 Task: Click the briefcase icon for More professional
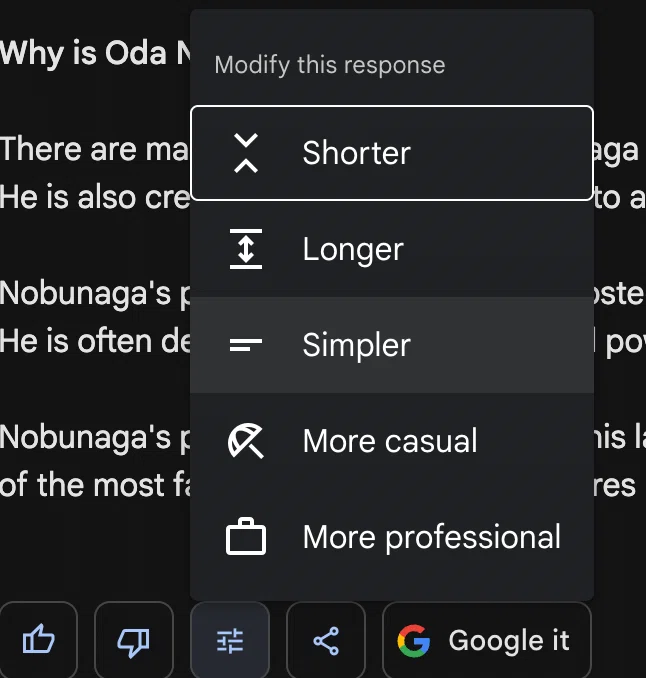[246, 536]
